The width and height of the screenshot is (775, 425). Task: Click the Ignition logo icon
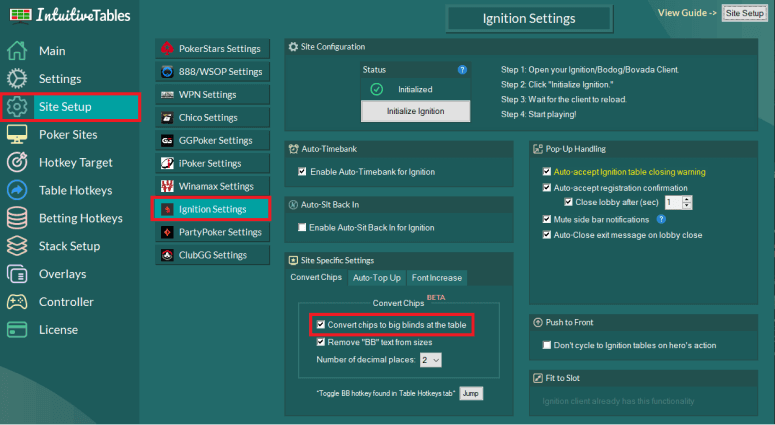(167, 209)
